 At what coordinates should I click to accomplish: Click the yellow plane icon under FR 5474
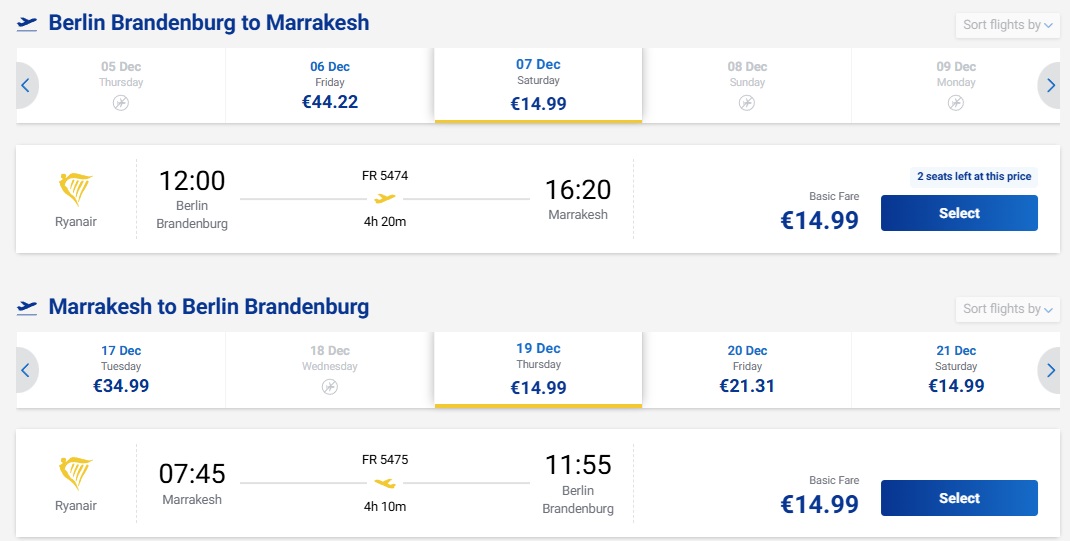(x=385, y=199)
